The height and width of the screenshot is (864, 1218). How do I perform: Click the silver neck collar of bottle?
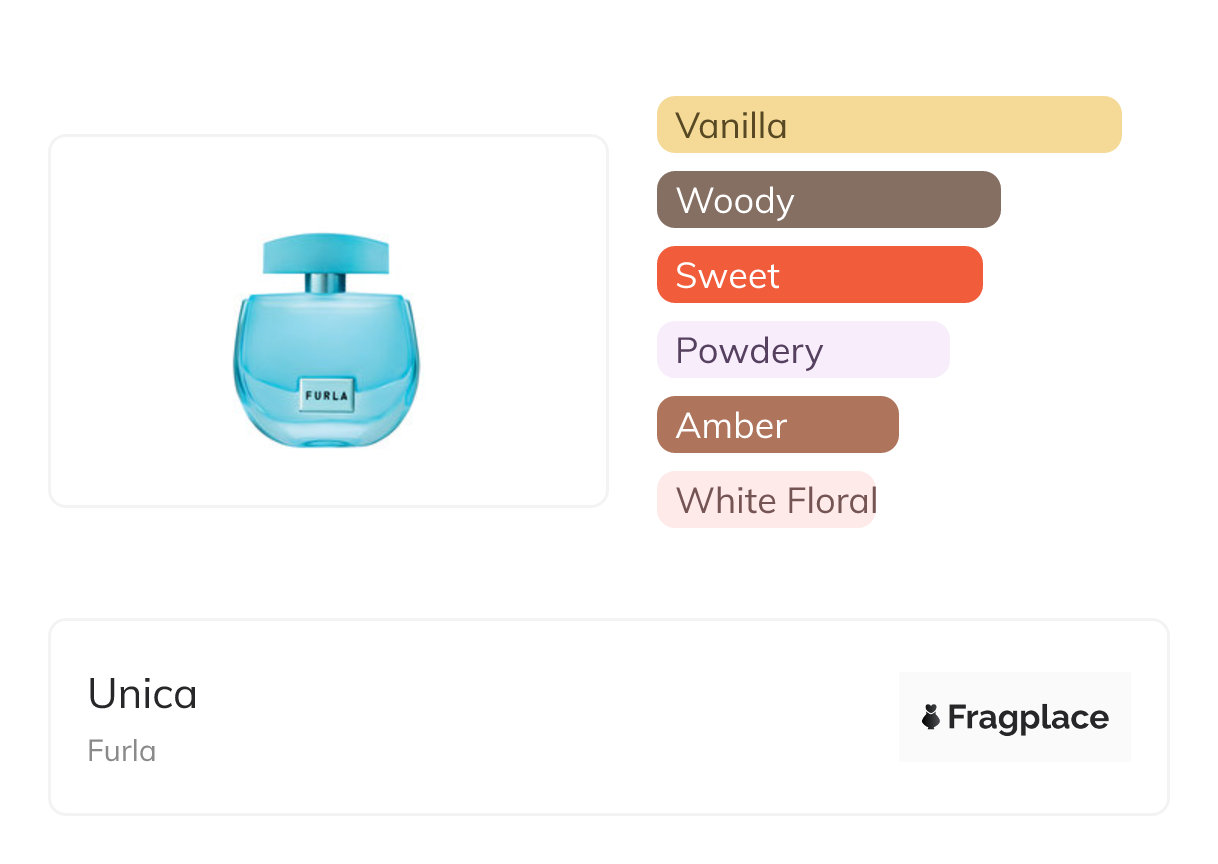coord(326,283)
